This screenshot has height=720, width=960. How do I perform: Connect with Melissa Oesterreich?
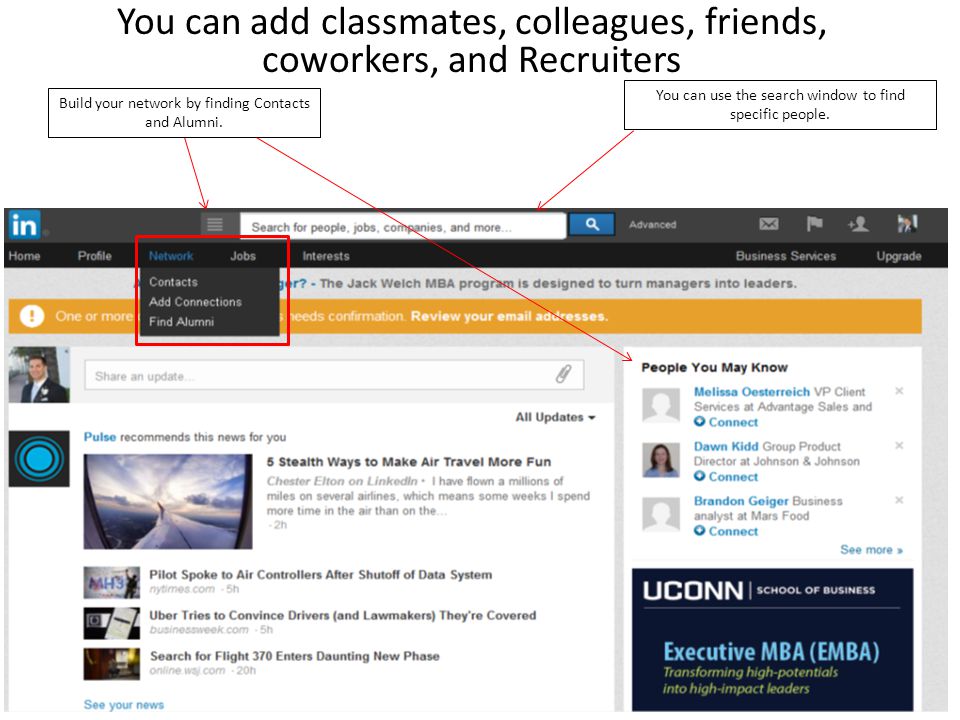tap(726, 422)
